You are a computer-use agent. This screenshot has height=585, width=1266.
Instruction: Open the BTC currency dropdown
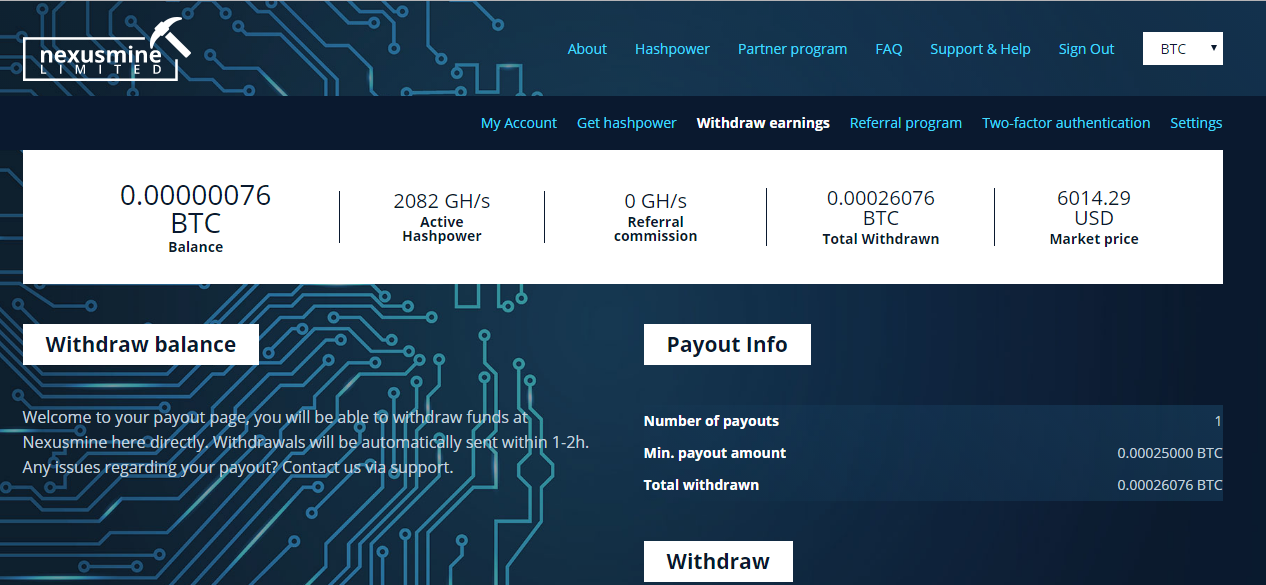tap(1182, 49)
